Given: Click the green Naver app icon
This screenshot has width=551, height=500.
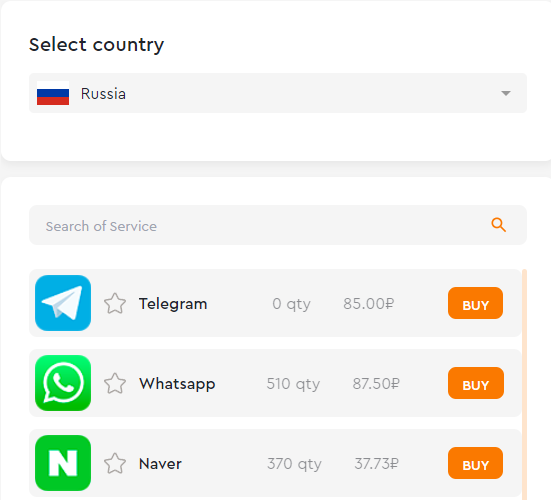Looking at the screenshot, I should [63, 463].
